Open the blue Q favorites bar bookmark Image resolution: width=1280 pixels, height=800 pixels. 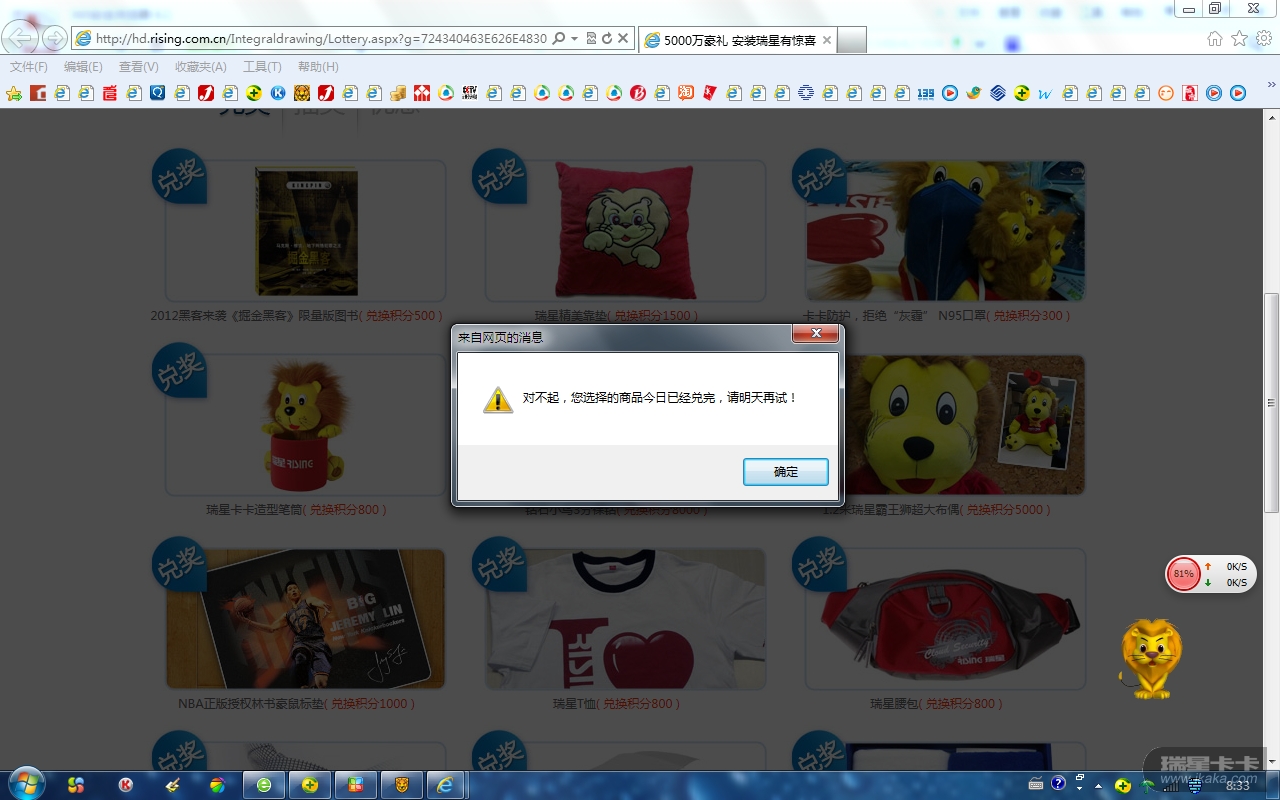[158, 93]
